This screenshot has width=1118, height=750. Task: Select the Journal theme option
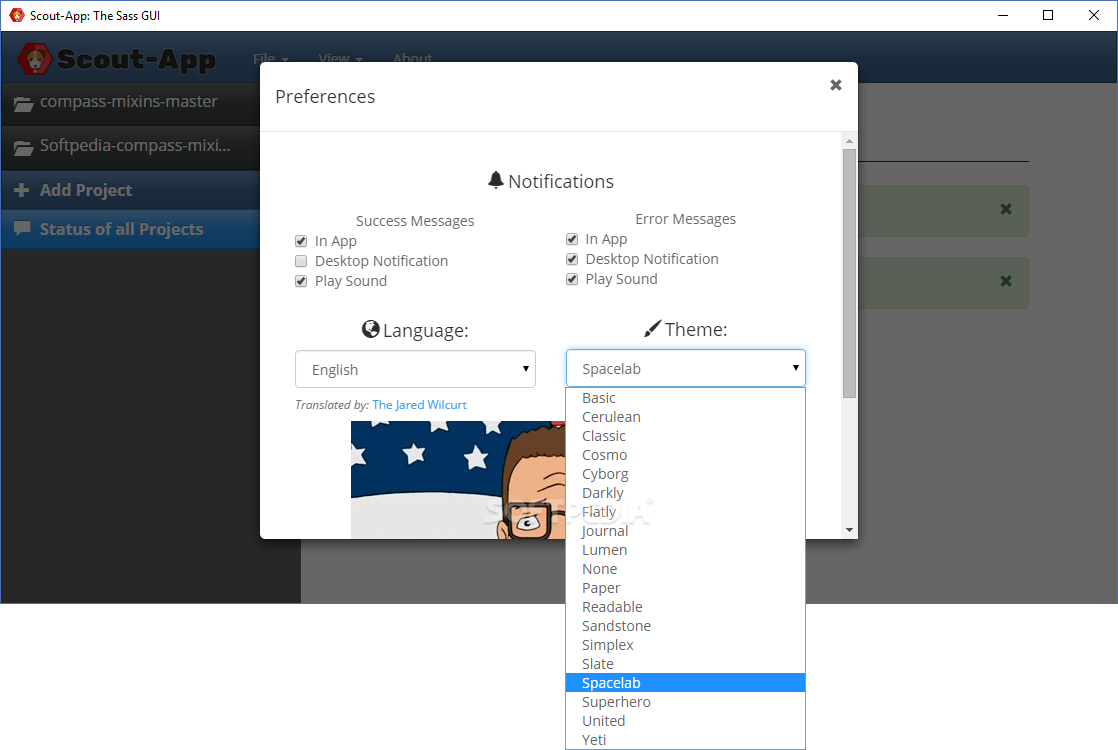click(685, 531)
